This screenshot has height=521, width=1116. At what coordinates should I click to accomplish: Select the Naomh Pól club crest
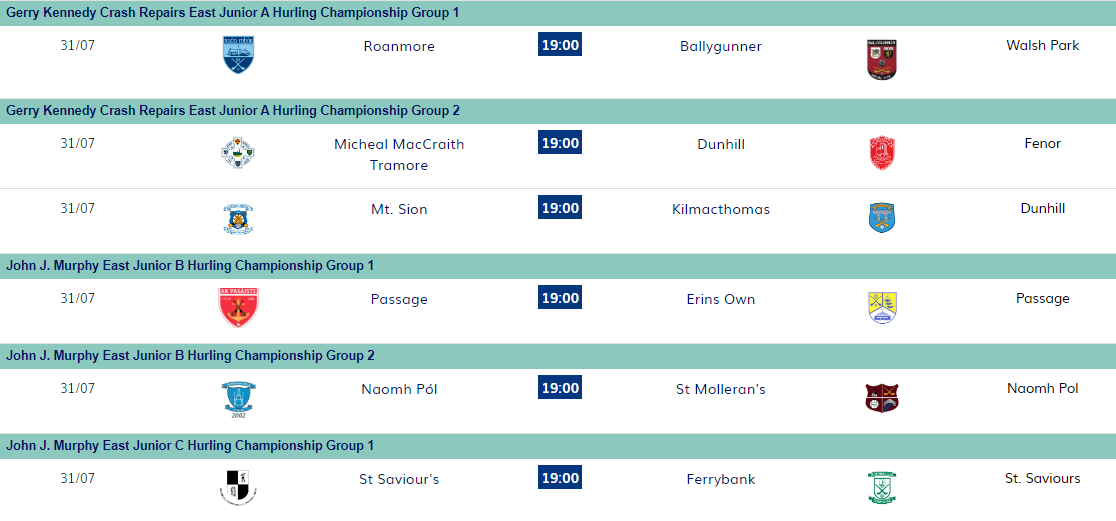(238, 398)
